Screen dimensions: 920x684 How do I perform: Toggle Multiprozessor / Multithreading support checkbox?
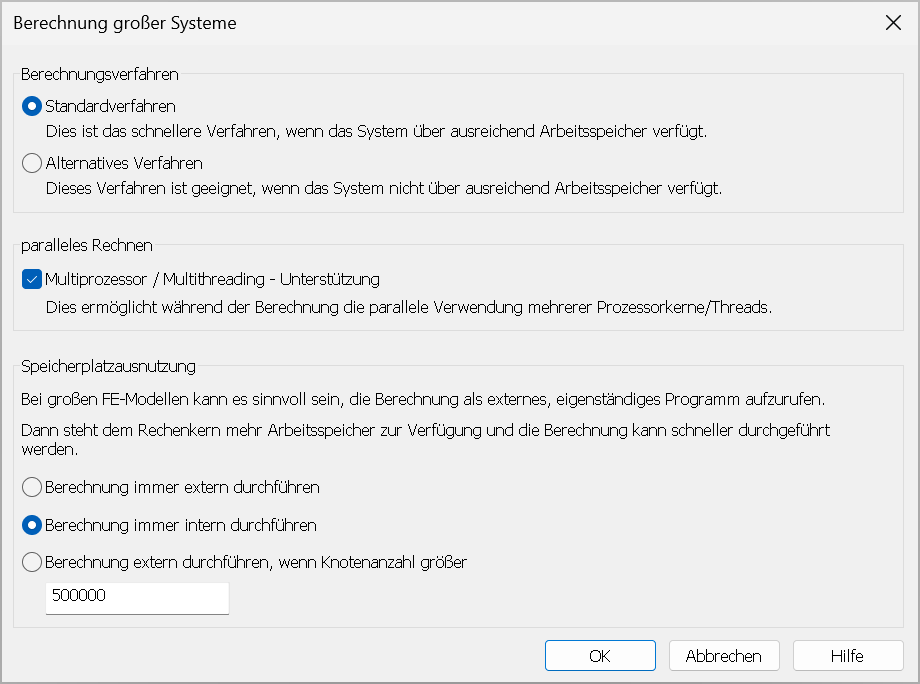click(x=31, y=280)
